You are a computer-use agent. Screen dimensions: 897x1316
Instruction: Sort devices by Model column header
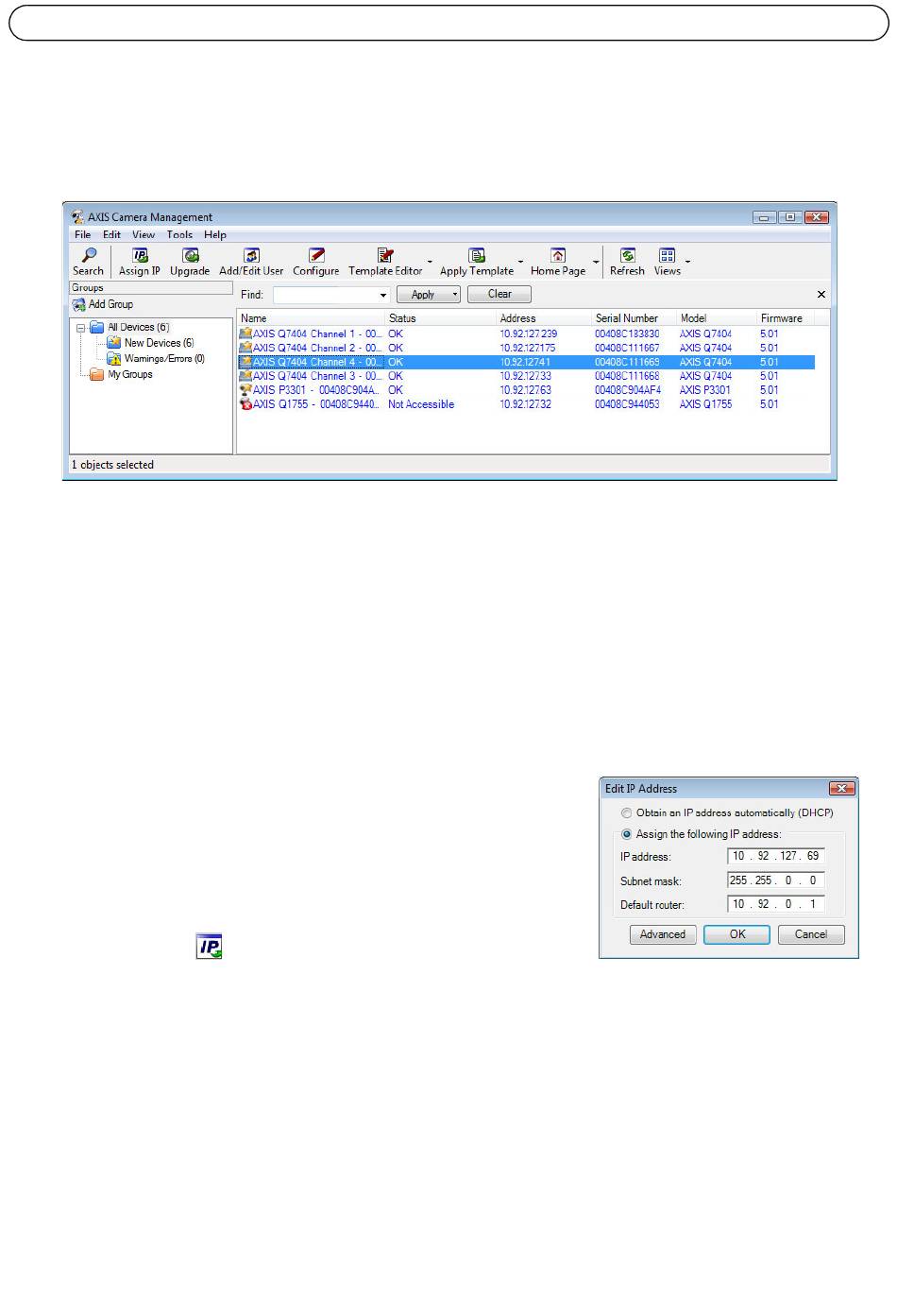tap(718, 318)
